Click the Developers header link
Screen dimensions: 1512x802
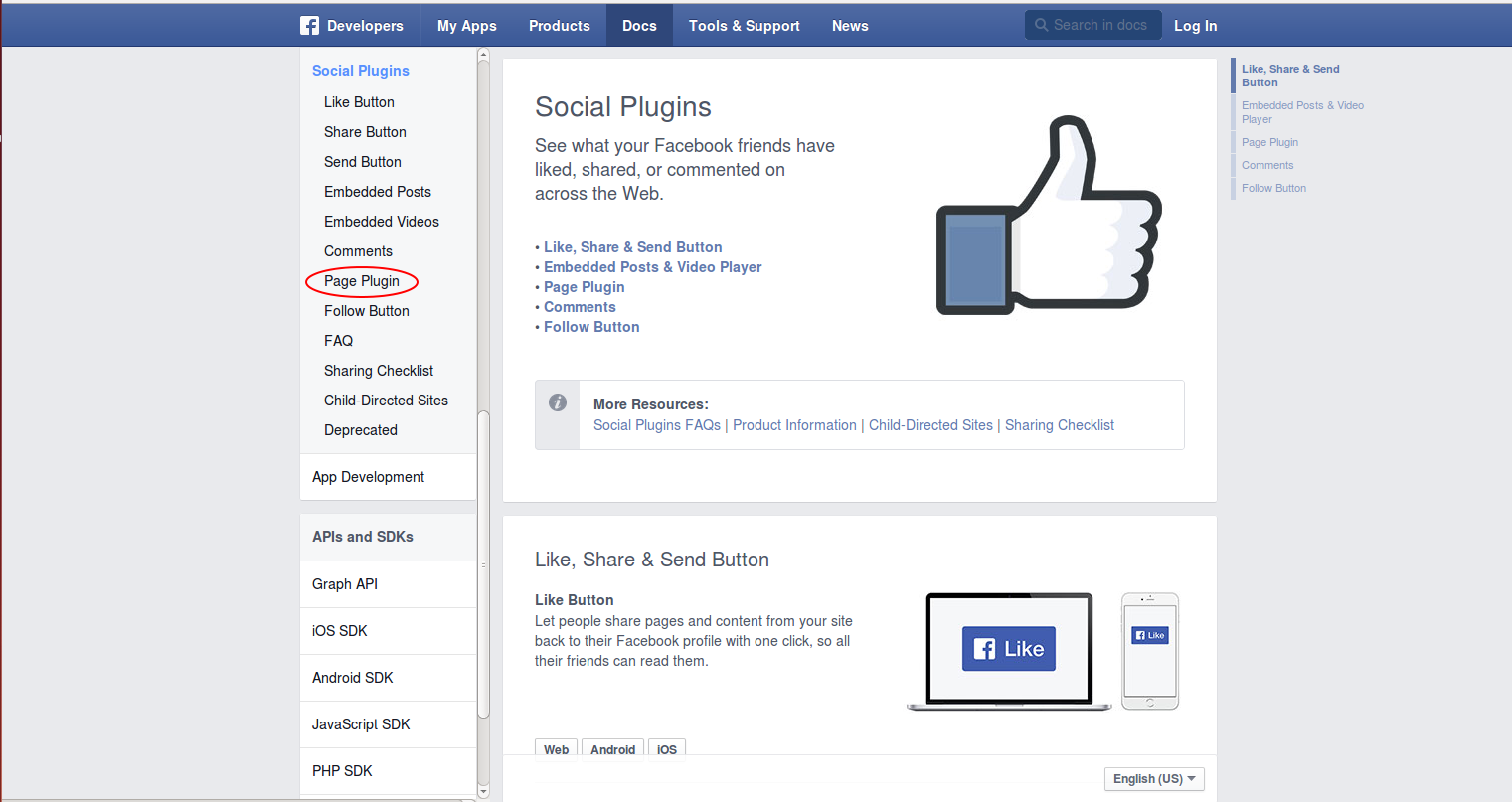[365, 26]
